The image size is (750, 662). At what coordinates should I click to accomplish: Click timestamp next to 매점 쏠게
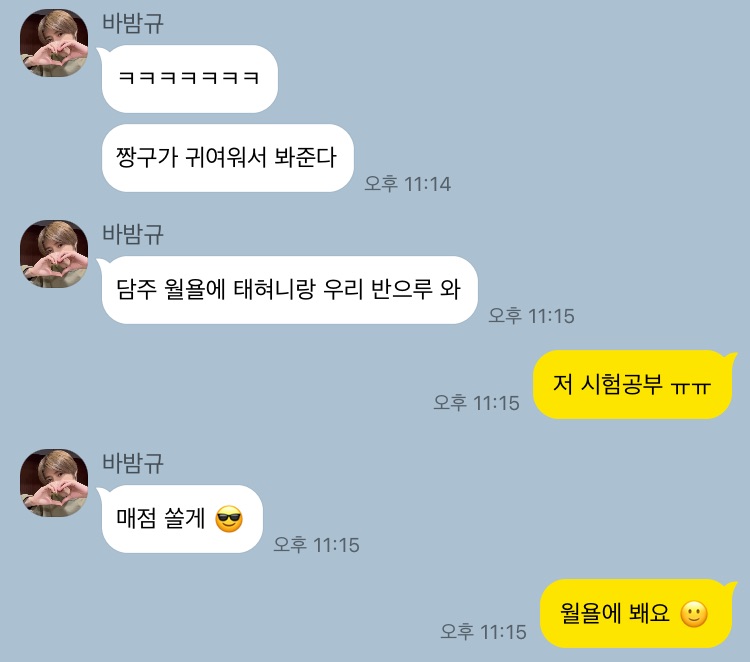(316, 545)
